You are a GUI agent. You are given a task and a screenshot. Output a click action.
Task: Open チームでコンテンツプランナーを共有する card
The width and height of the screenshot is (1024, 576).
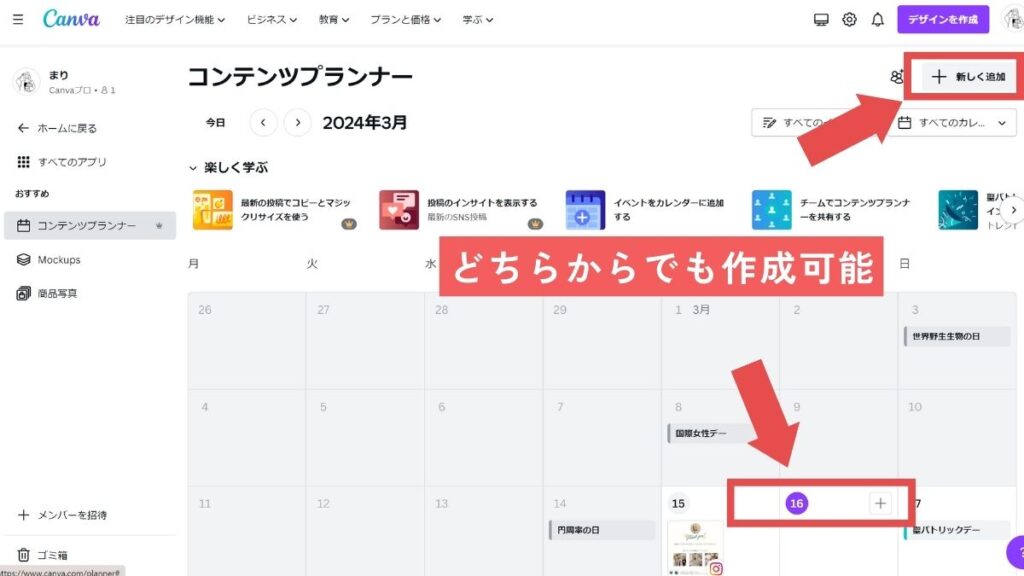835,210
